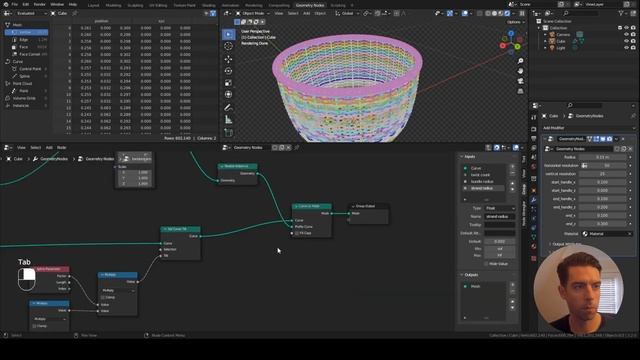Viewport: 640px width, 360px height.
Task: Toggle Cube visibility eye in outliner
Action: point(627,41)
